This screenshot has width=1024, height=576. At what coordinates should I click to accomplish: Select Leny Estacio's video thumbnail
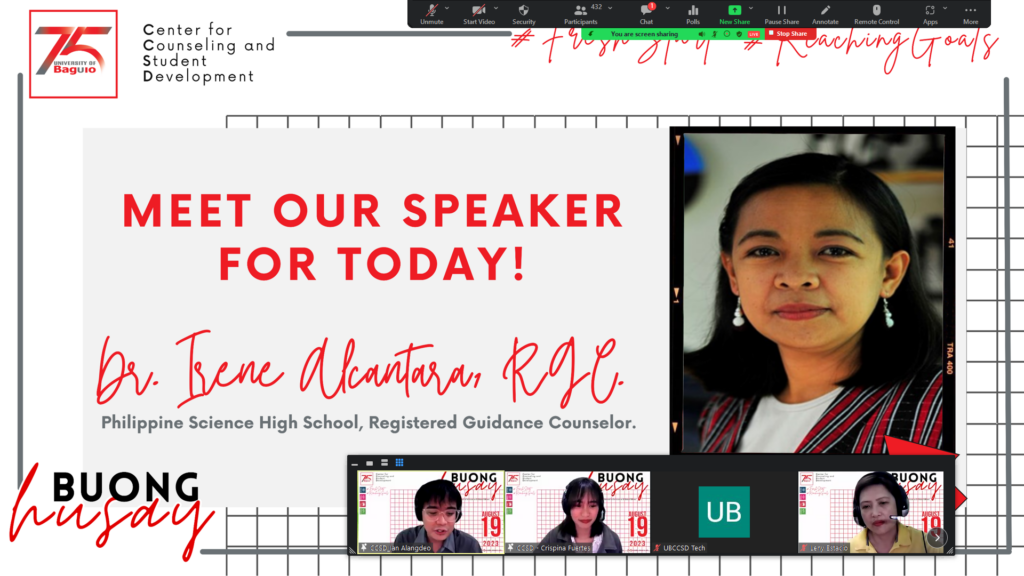871,512
